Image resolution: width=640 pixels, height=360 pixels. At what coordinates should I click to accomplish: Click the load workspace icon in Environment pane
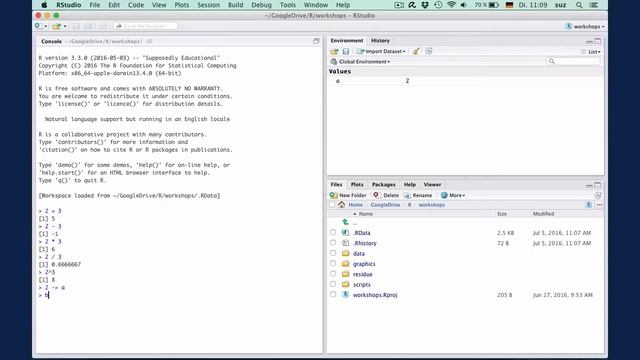click(x=334, y=51)
